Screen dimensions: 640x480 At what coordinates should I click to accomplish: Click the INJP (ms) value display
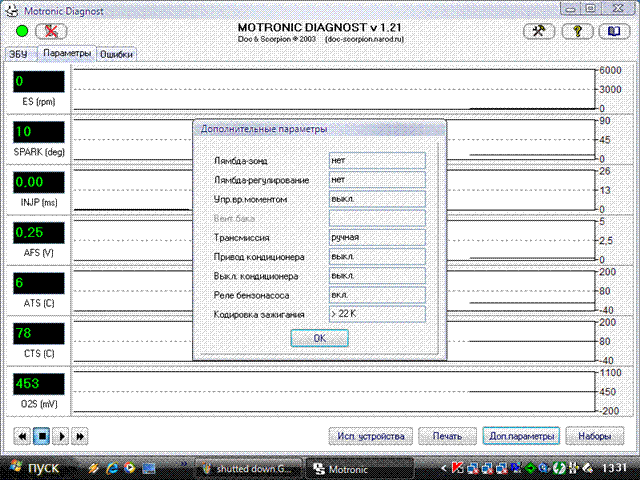[39, 182]
